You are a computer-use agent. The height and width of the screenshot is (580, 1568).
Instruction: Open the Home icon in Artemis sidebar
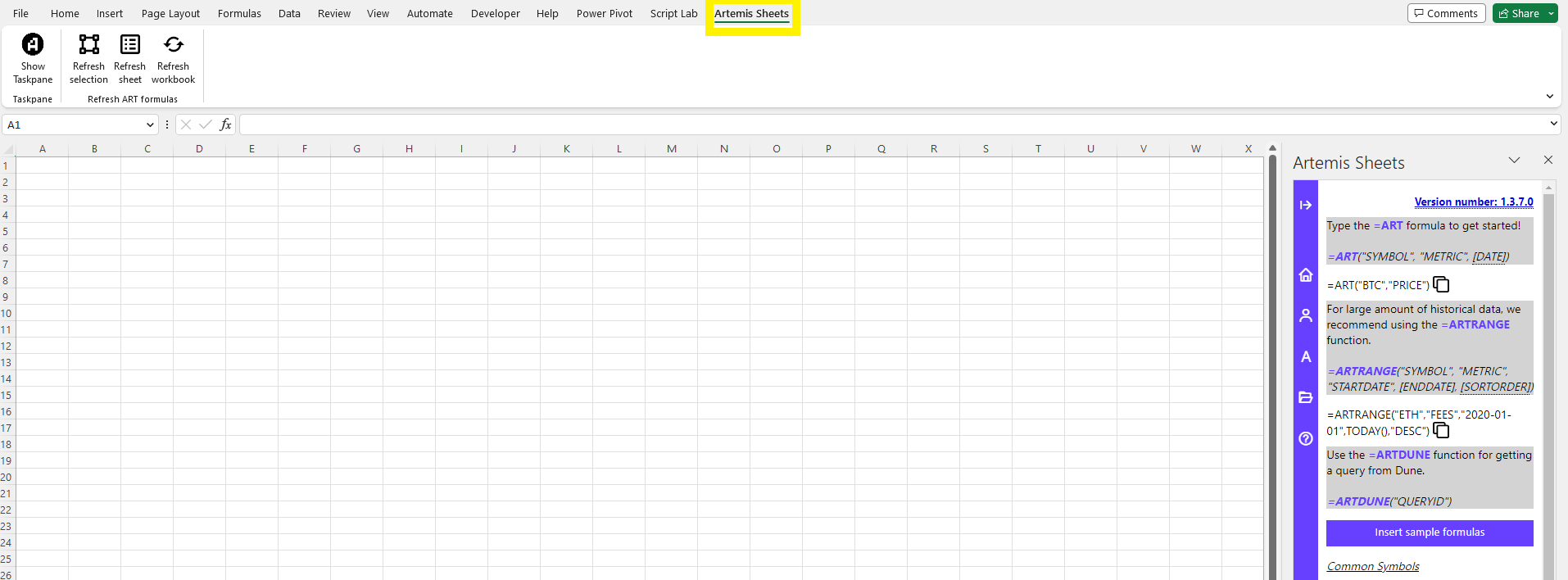1306,275
